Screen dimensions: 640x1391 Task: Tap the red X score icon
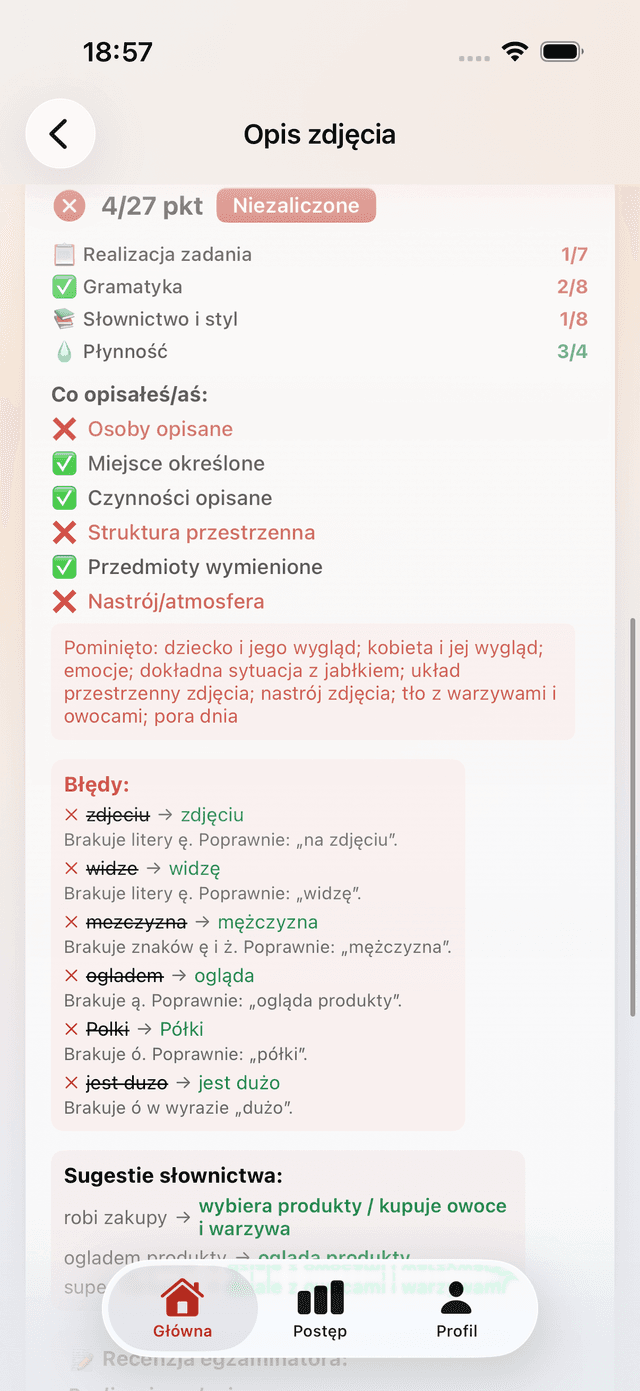69,207
